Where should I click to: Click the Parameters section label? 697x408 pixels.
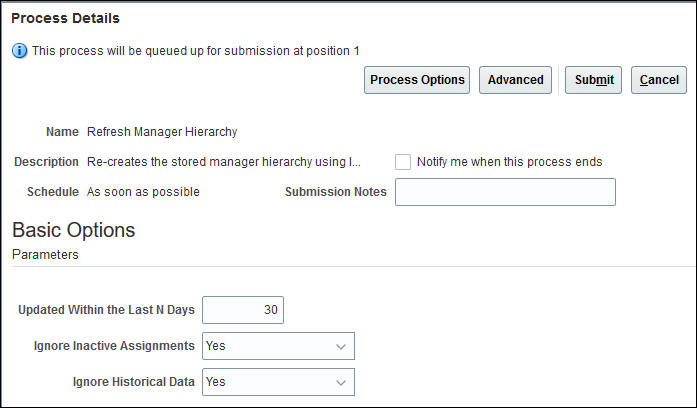click(x=45, y=255)
